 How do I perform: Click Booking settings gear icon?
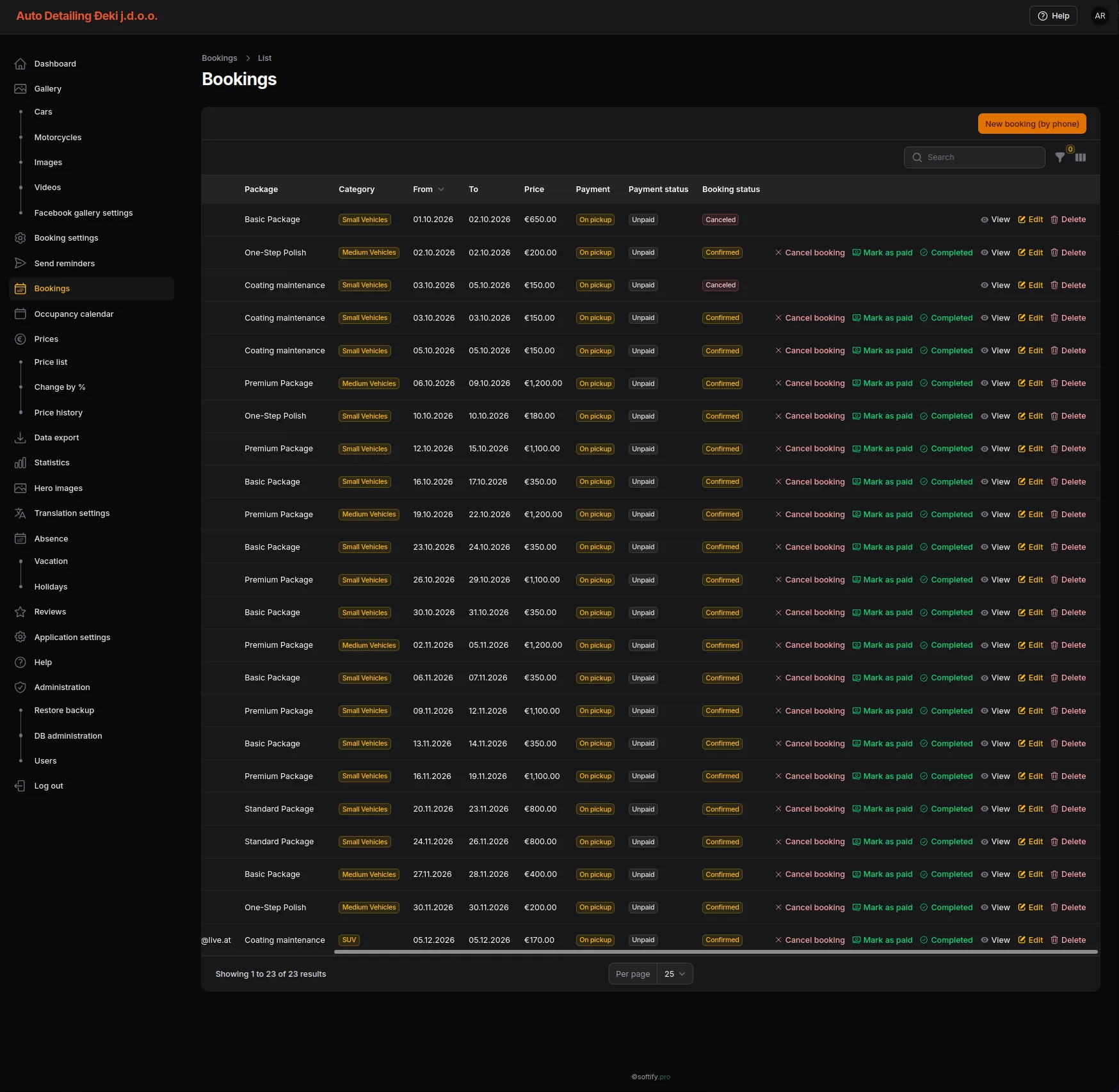pyautogui.click(x=20, y=238)
